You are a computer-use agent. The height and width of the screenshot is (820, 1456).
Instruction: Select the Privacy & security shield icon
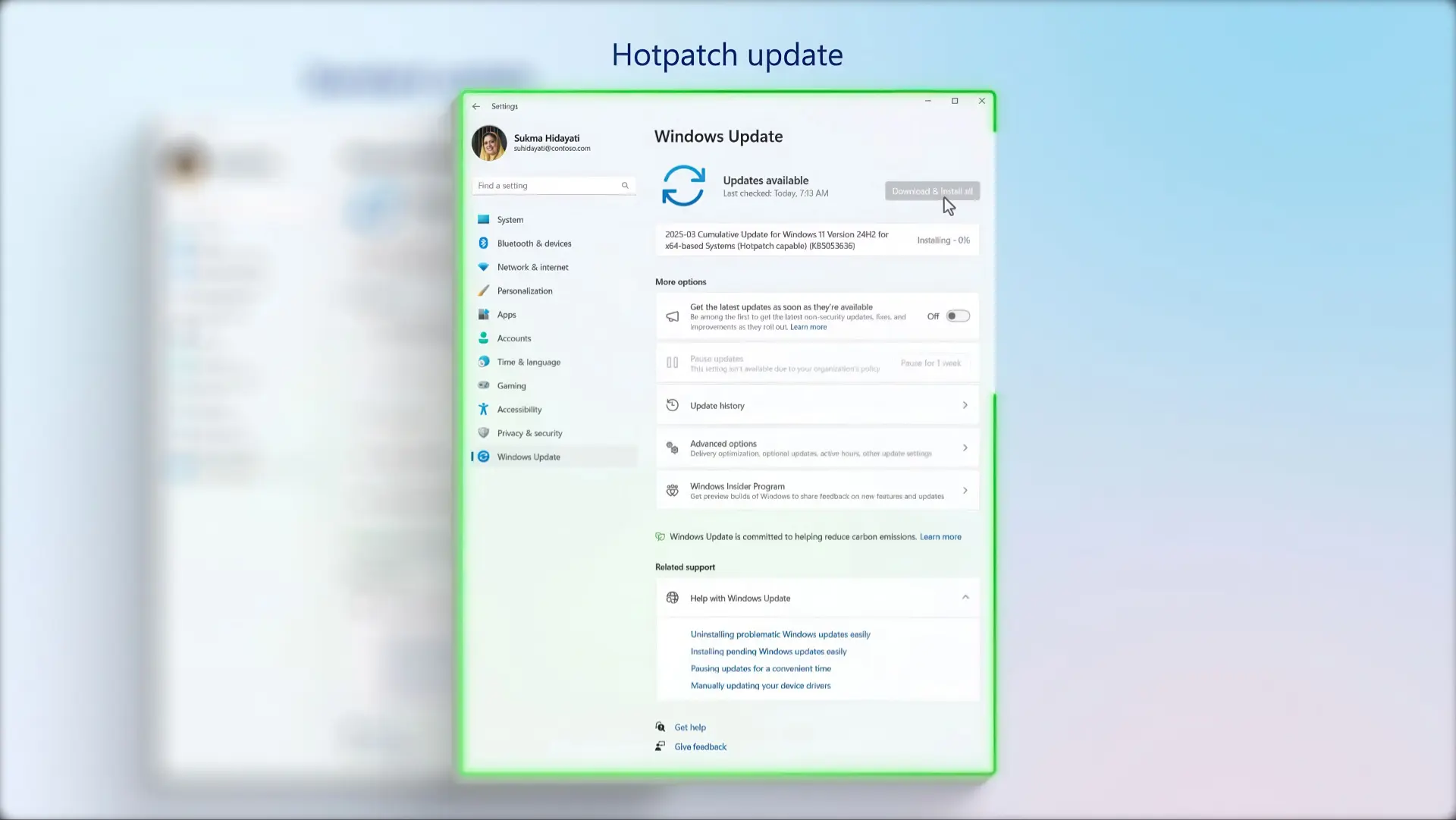click(x=483, y=433)
